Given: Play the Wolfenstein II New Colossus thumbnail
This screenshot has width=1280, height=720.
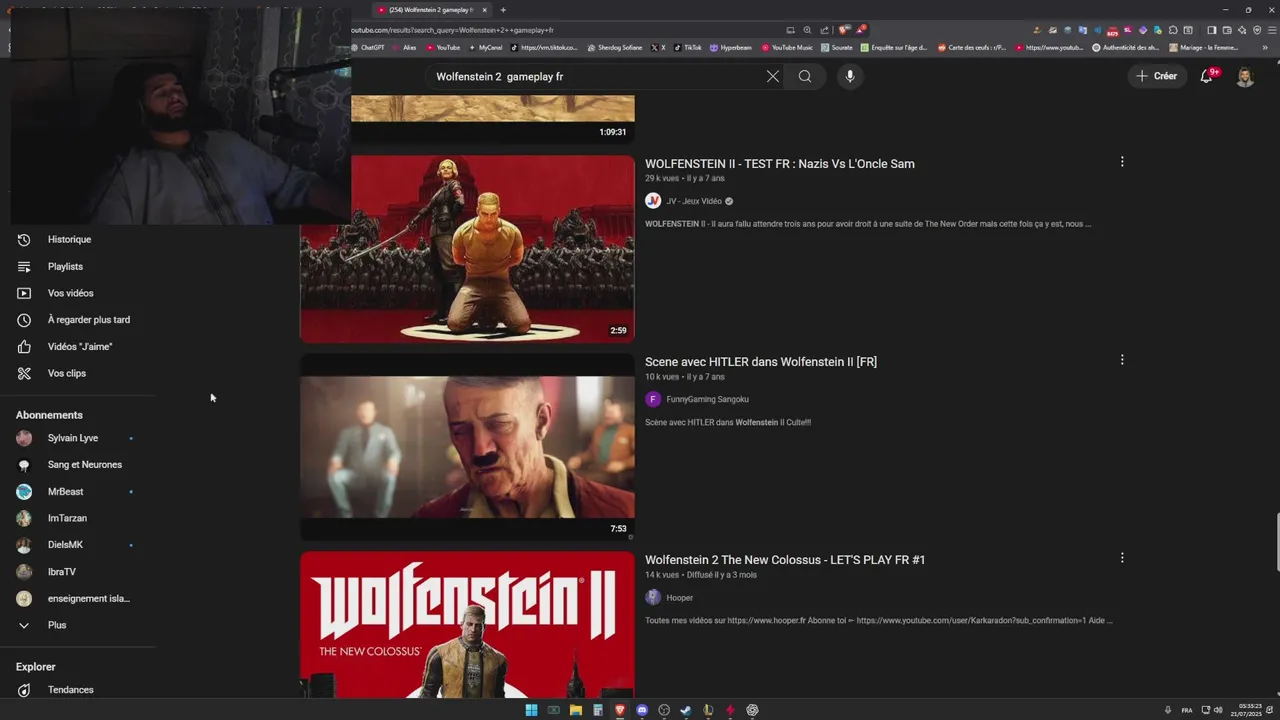Looking at the screenshot, I should click(x=467, y=625).
